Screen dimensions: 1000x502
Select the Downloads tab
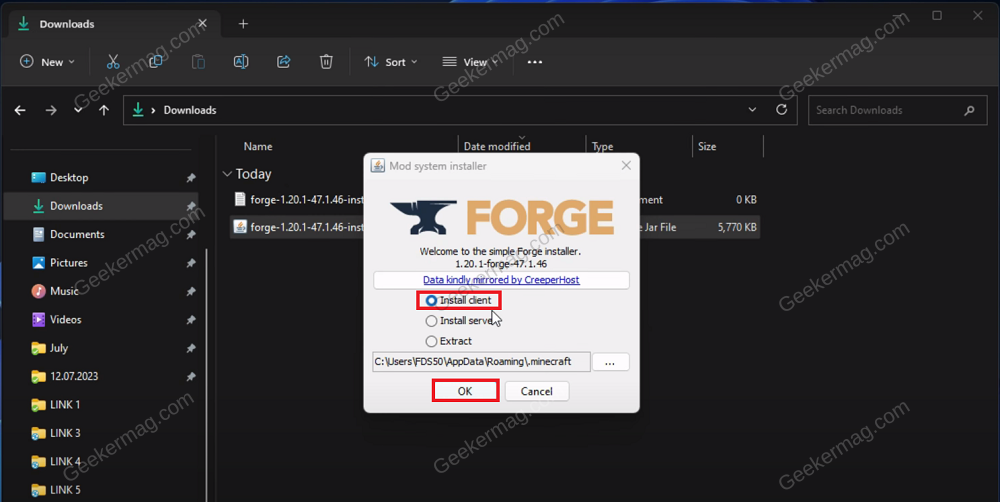click(x=114, y=24)
